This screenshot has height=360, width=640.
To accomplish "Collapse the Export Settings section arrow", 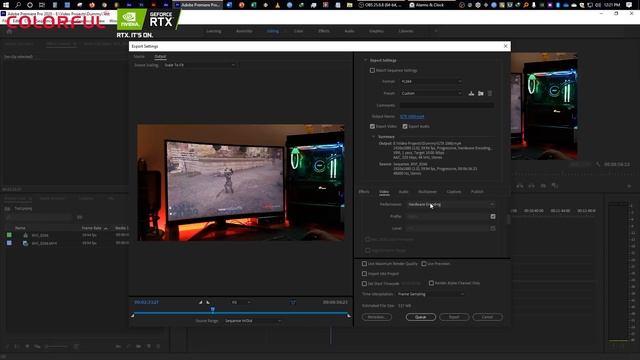I will [366, 60].
